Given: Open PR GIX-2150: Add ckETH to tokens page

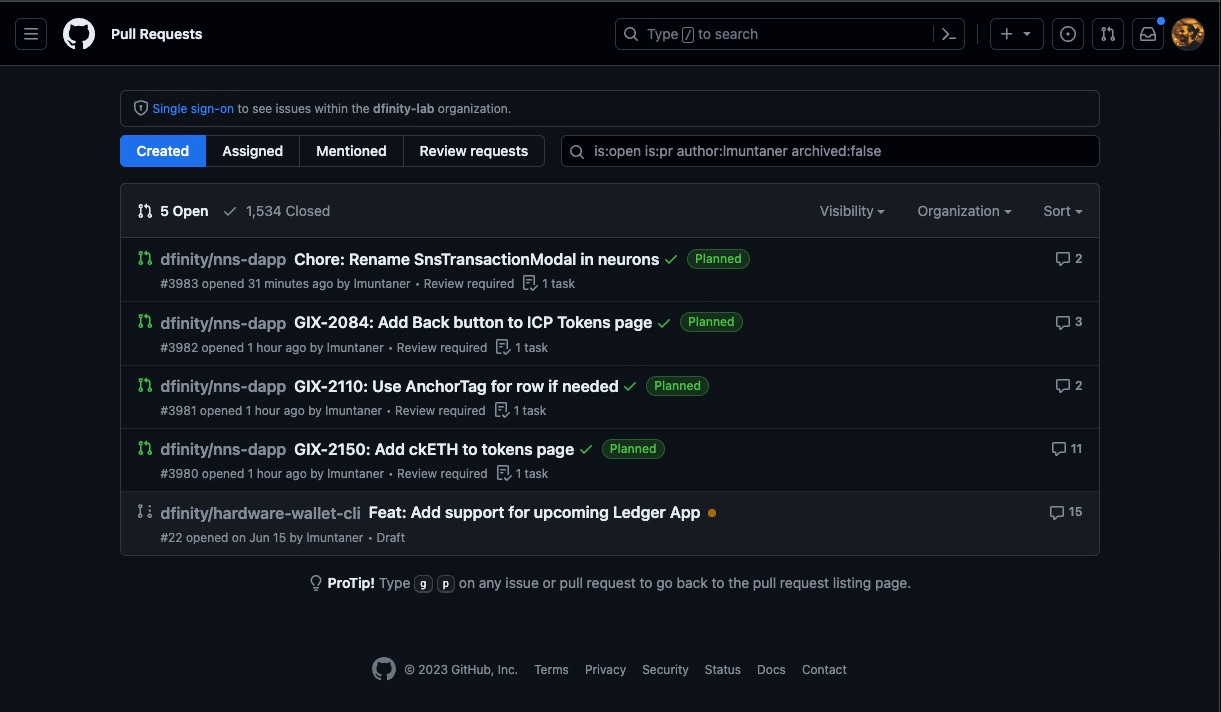Looking at the screenshot, I should click(434, 449).
